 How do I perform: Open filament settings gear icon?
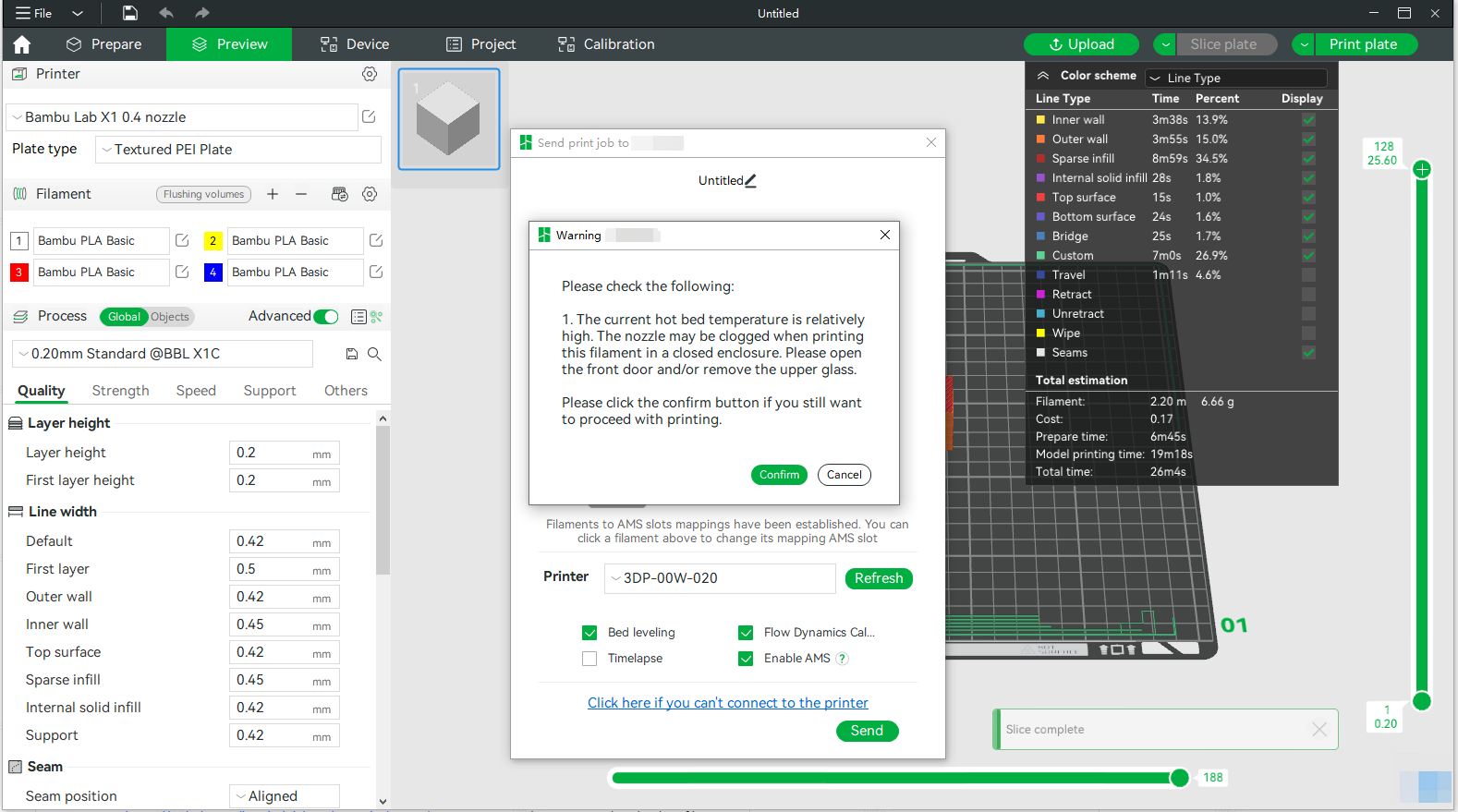pos(370,194)
